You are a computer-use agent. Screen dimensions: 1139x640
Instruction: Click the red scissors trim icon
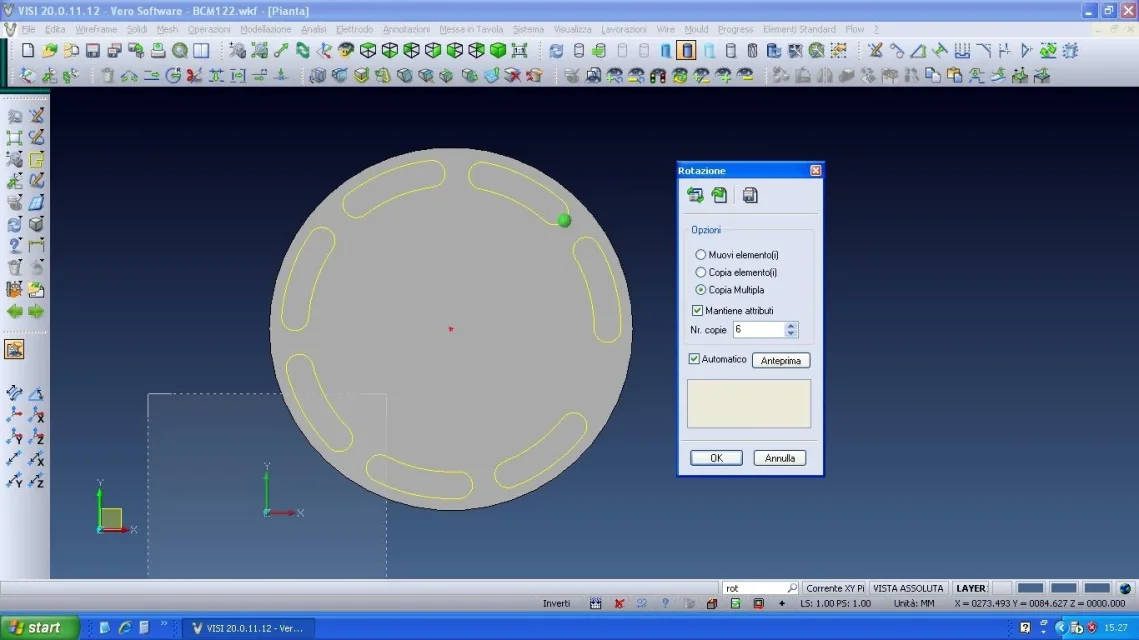click(194, 75)
